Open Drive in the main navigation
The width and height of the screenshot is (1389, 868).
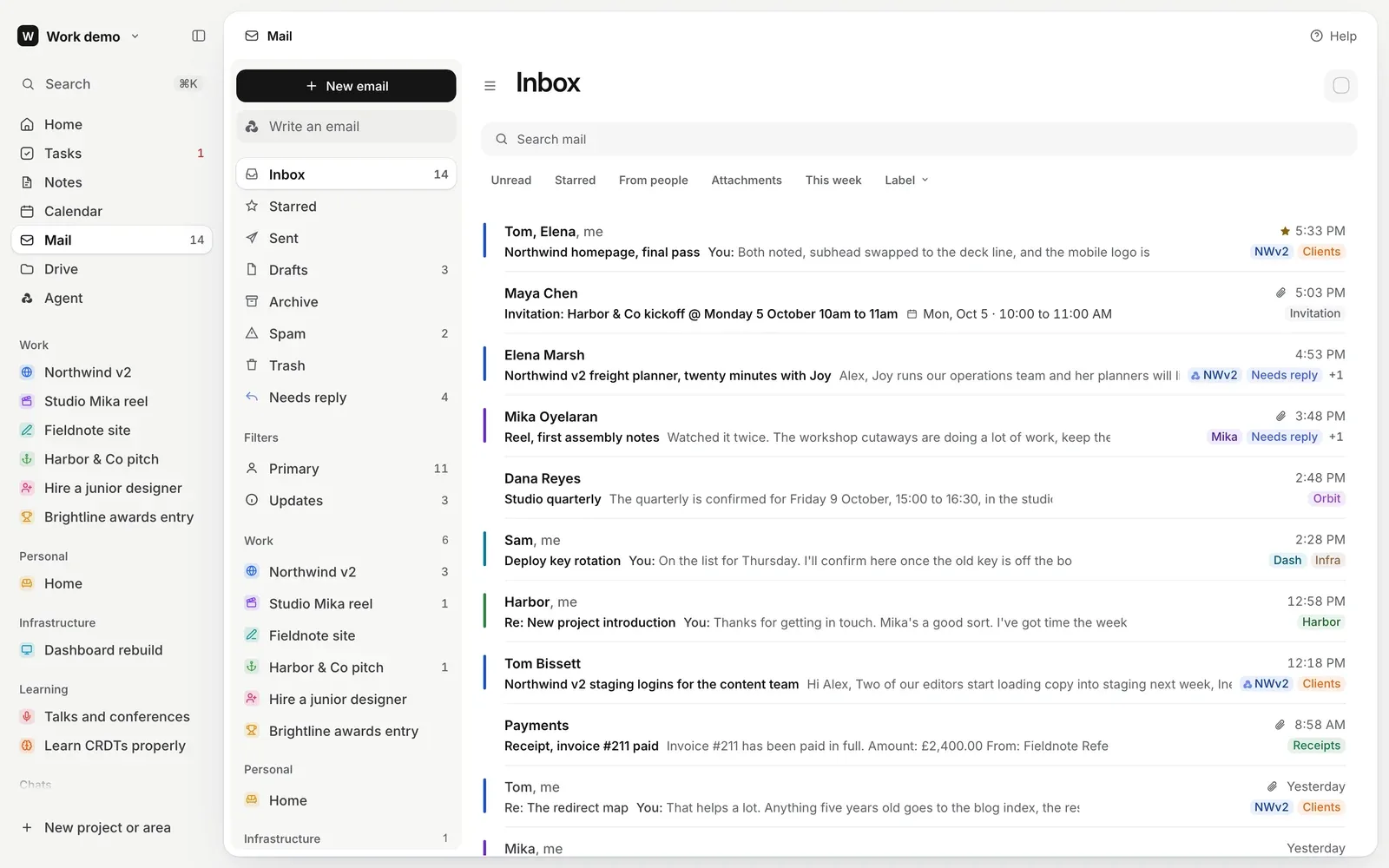pyautogui.click(x=112, y=269)
